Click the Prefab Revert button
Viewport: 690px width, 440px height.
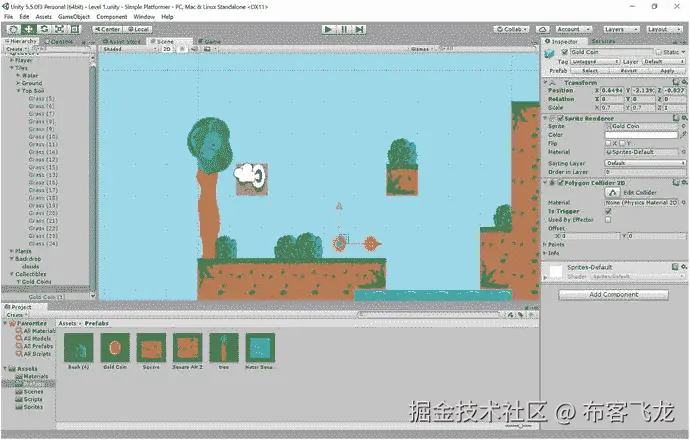628,71
